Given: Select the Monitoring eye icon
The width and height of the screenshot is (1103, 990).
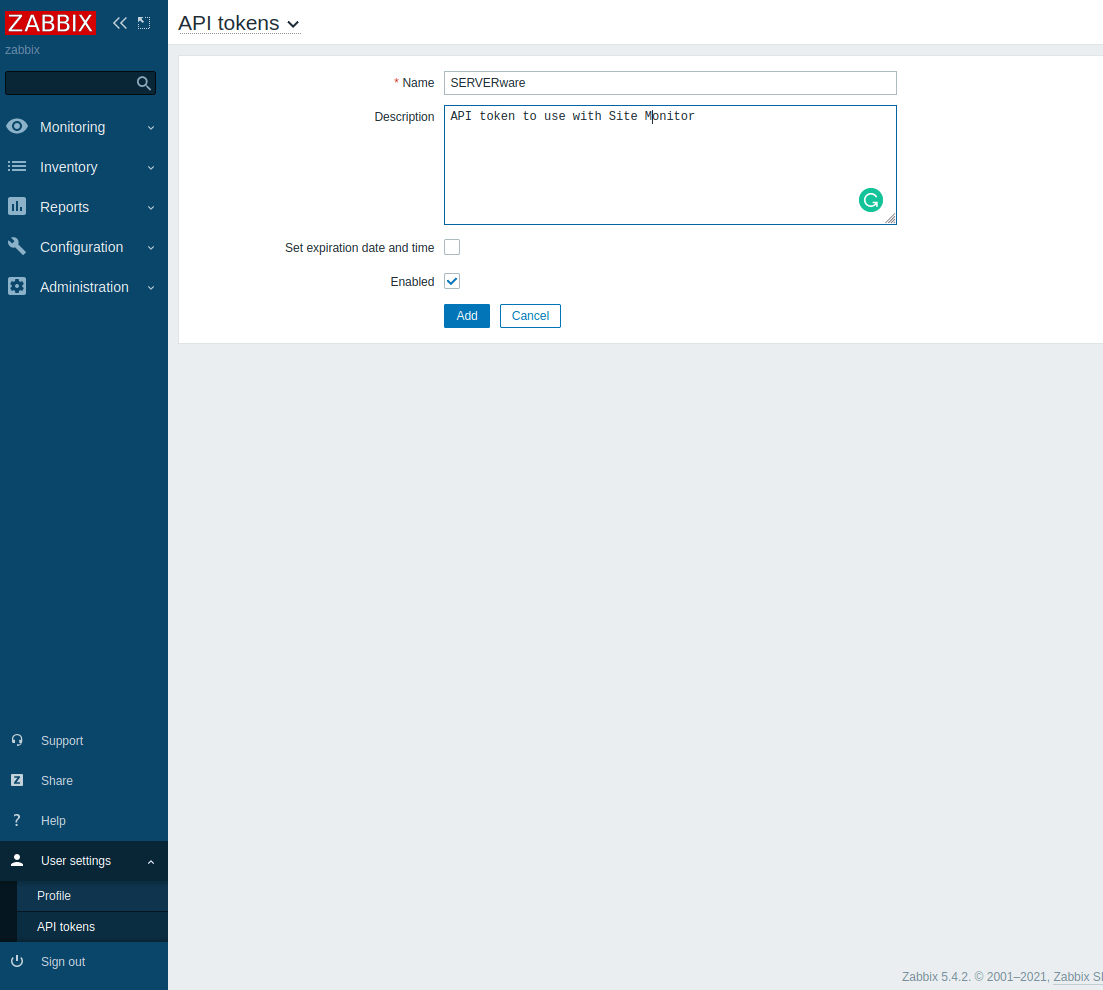Looking at the screenshot, I should point(16,127).
